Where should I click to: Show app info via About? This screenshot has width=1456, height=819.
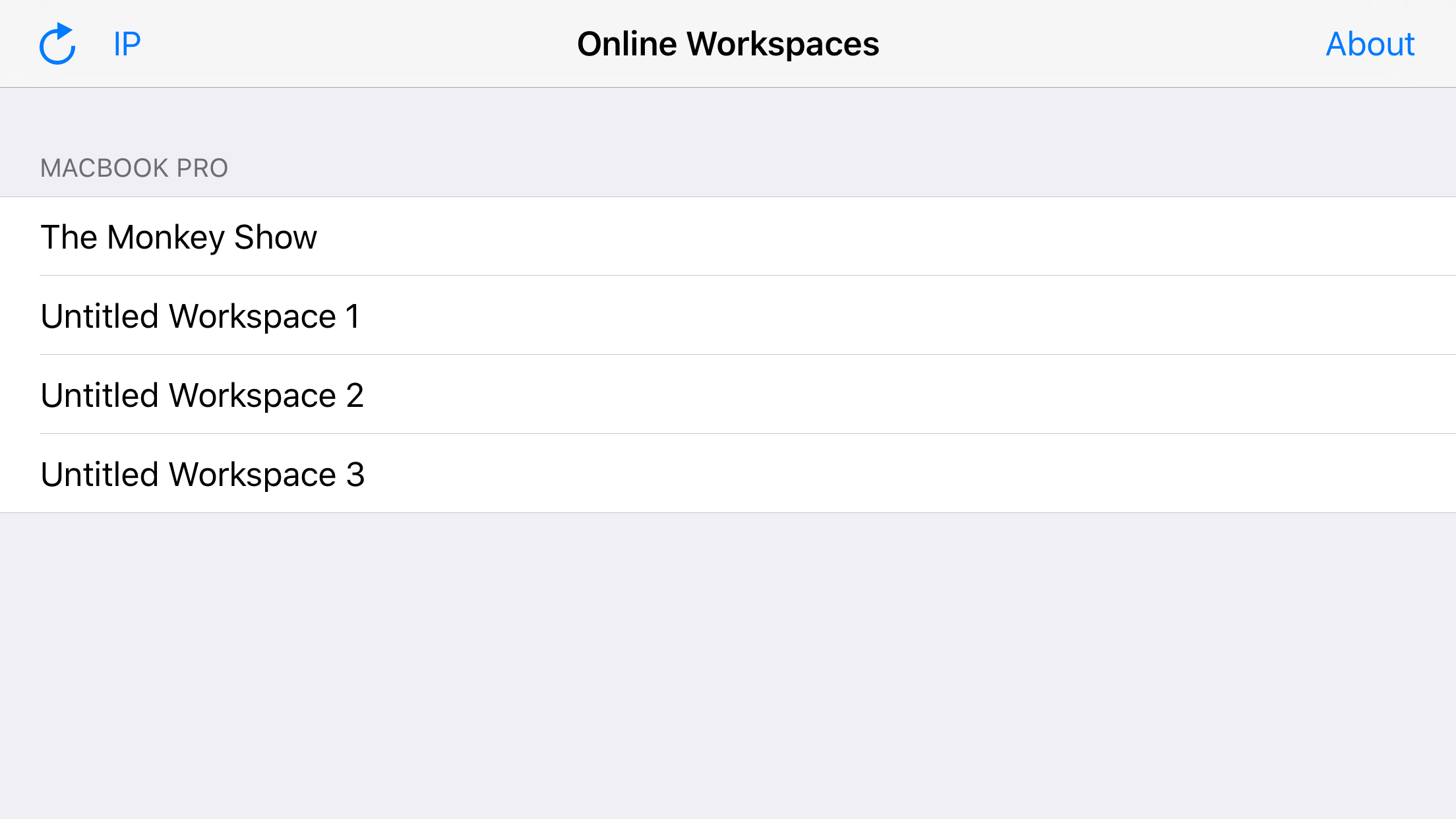[x=1370, y=44]
